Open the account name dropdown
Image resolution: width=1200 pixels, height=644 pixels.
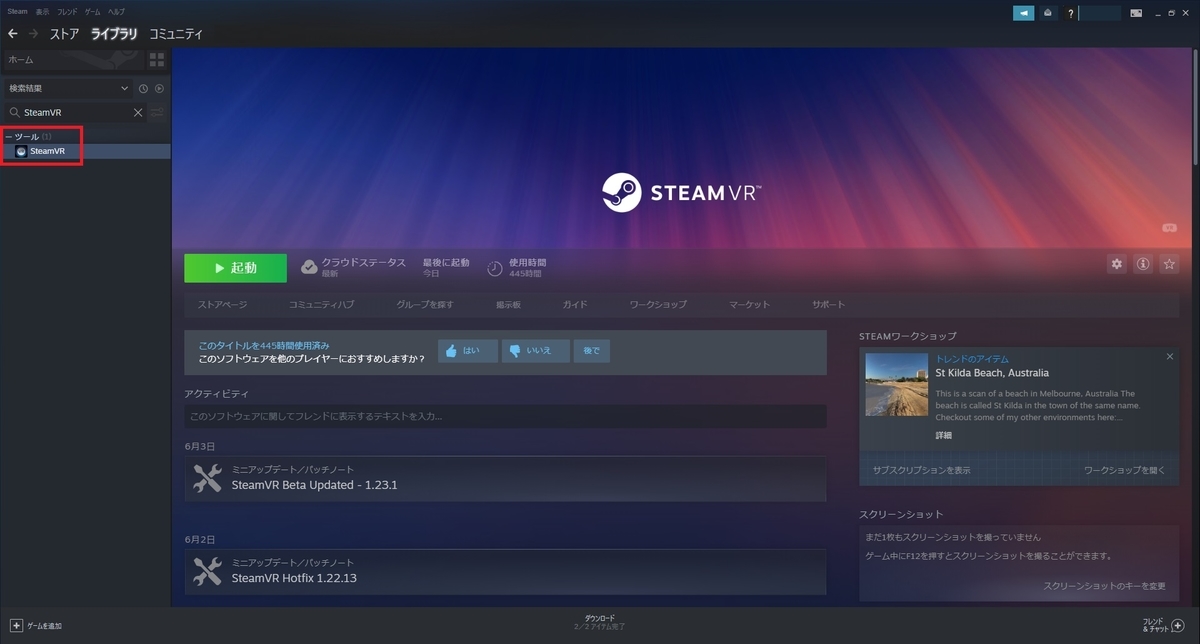coord(1100,13)
